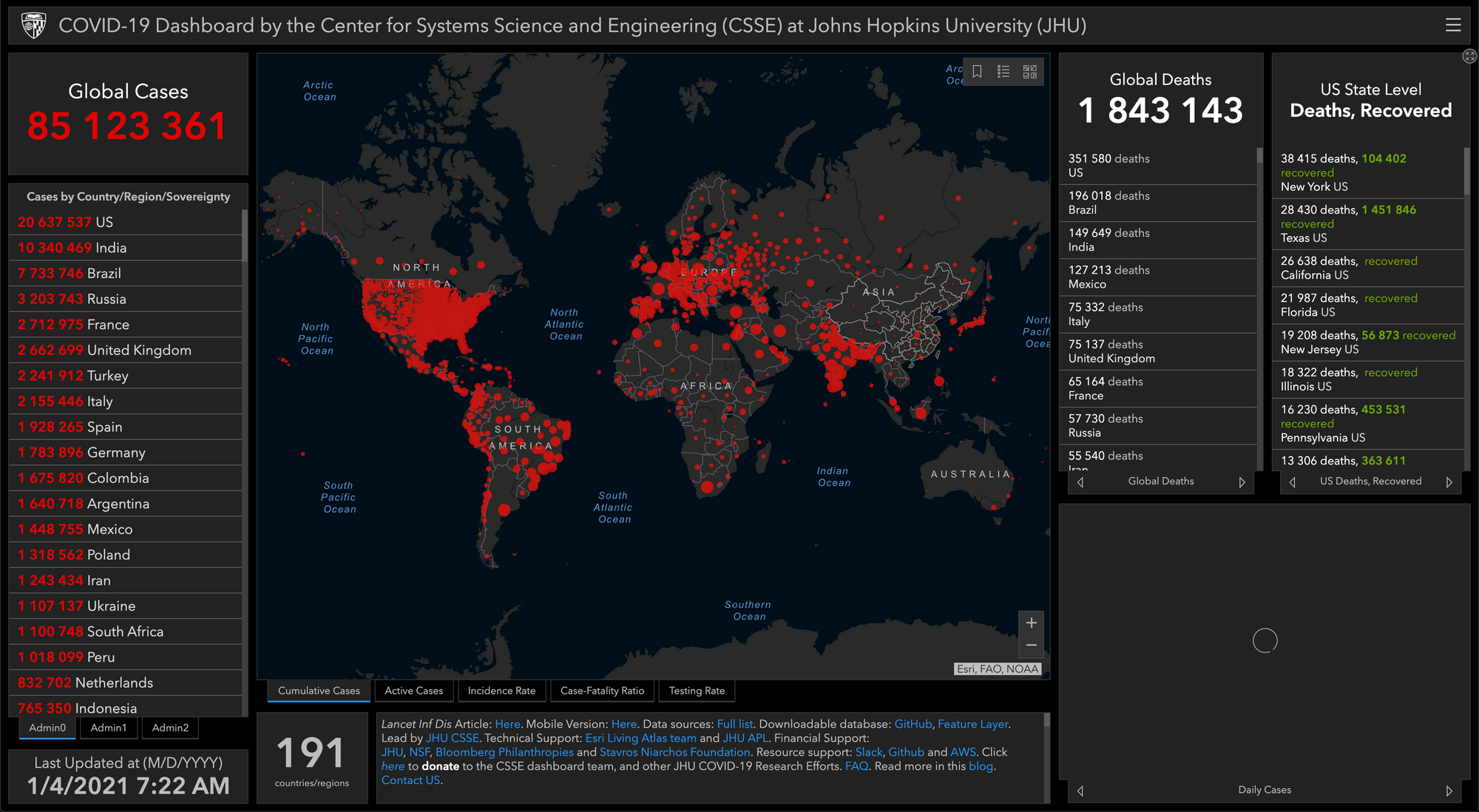Open the basemap gallery icon
Viewport: 1479px width, 812px height.
(1029, 71)
